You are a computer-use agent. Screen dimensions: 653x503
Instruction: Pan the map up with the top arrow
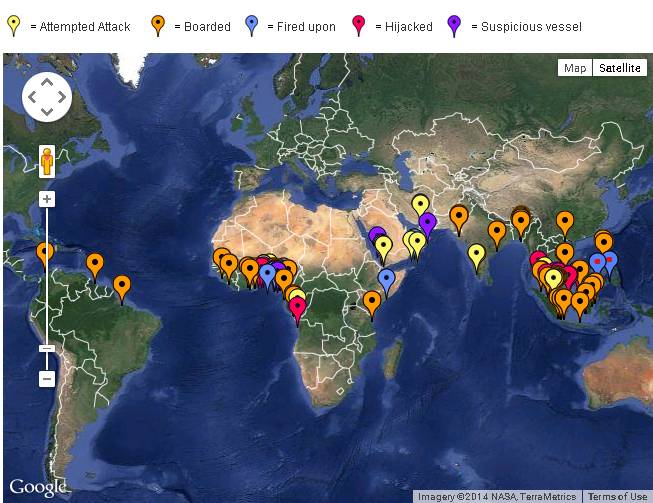[x=47, y=83]
